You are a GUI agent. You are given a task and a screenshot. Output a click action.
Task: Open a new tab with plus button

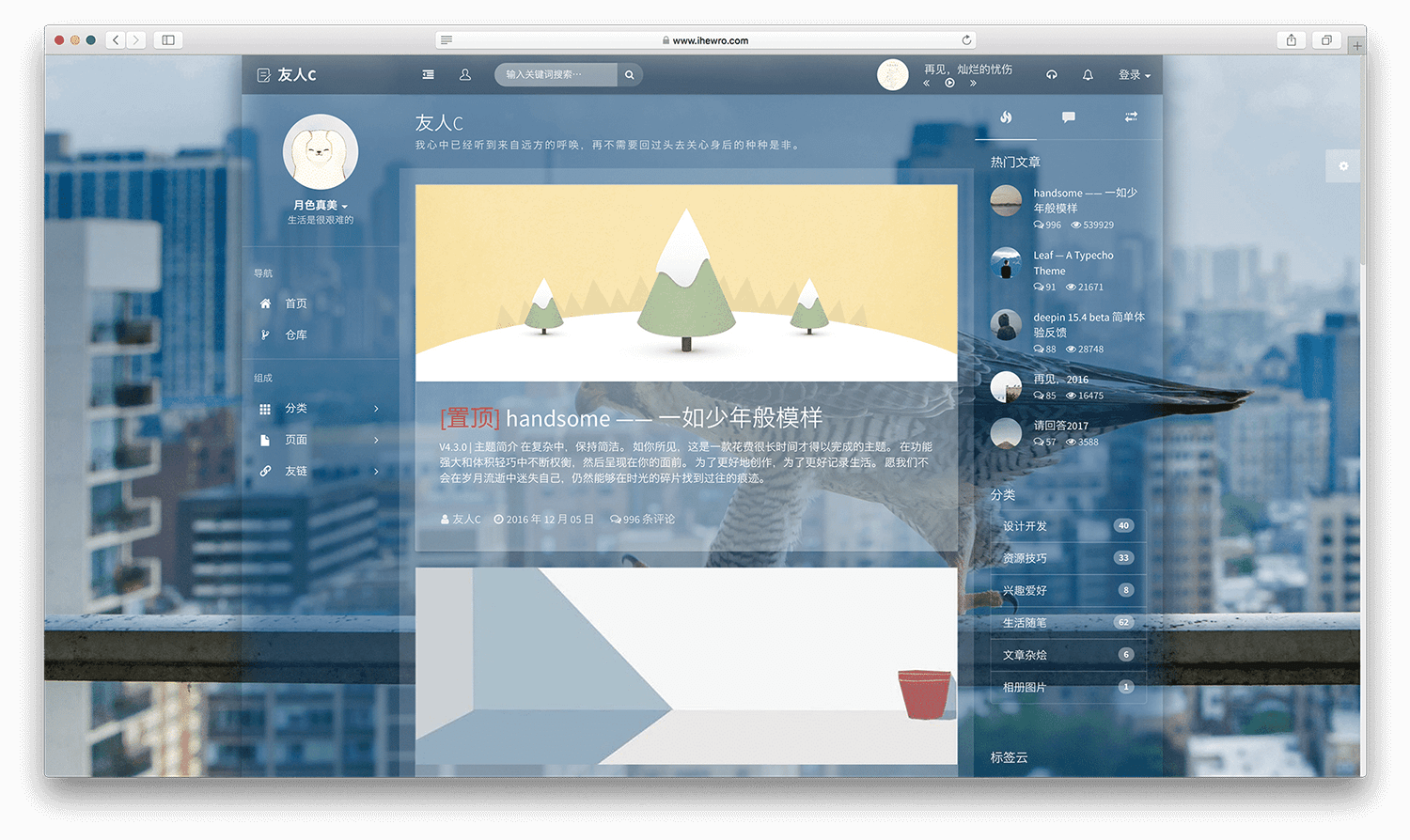pyautogui.click(x=1357, y=45)
